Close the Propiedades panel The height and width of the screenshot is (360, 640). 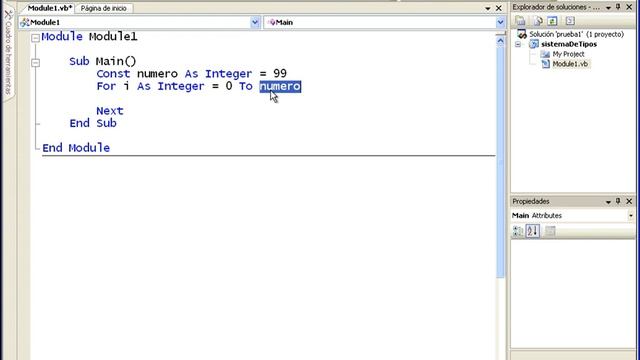pos(629,201)
